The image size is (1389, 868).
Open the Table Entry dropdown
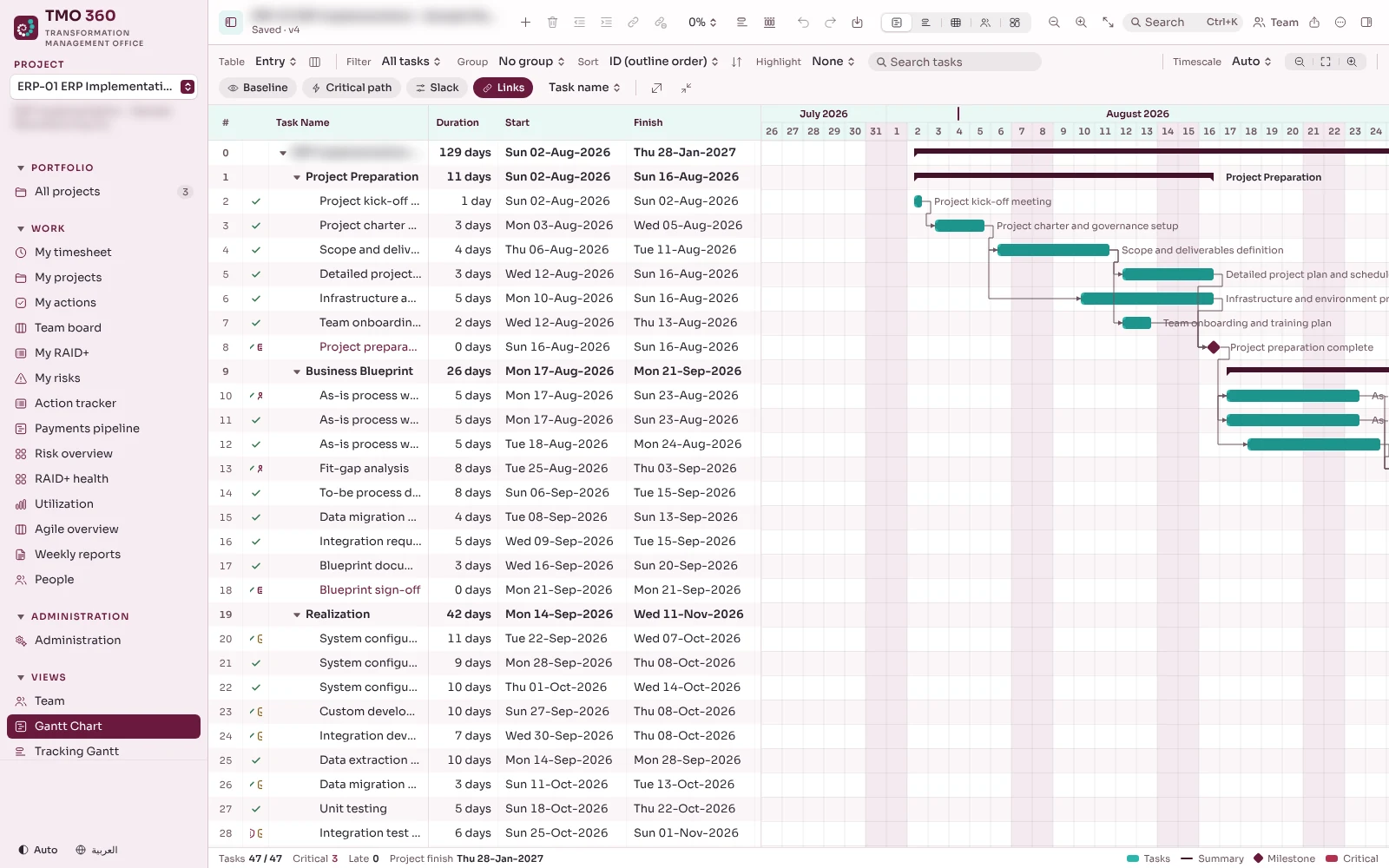coord(276,62)
